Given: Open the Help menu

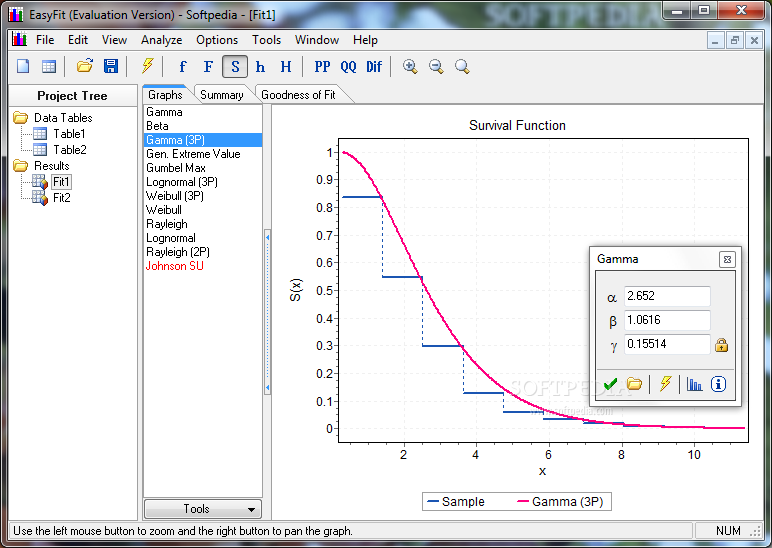Looking at the screenshot, I should 365,40.
